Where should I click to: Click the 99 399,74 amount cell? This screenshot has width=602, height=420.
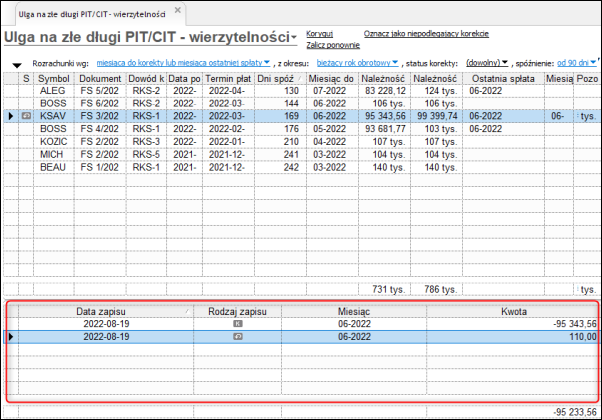pos(437,116)
